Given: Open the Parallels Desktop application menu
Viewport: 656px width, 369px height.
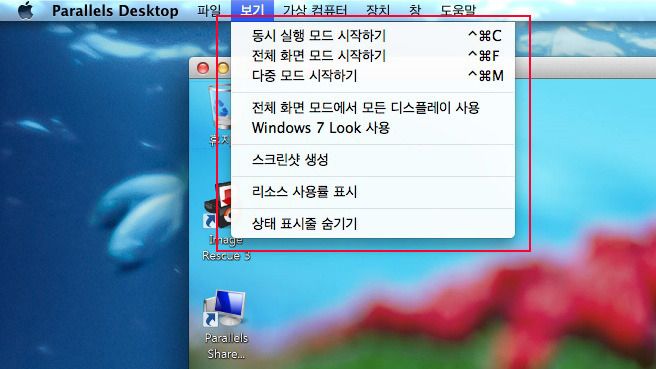Looking at the screenshot, I should pyautogui.click(x=115, y=10).
